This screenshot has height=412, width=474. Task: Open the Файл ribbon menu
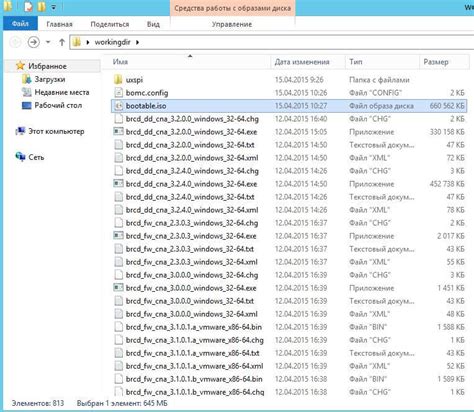(x=20, y=24)
